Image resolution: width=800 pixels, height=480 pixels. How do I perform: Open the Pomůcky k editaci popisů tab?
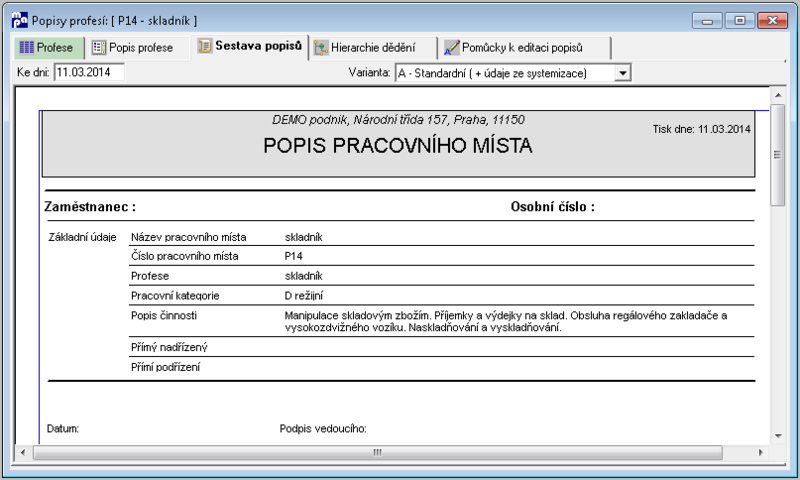coord(524,48)
